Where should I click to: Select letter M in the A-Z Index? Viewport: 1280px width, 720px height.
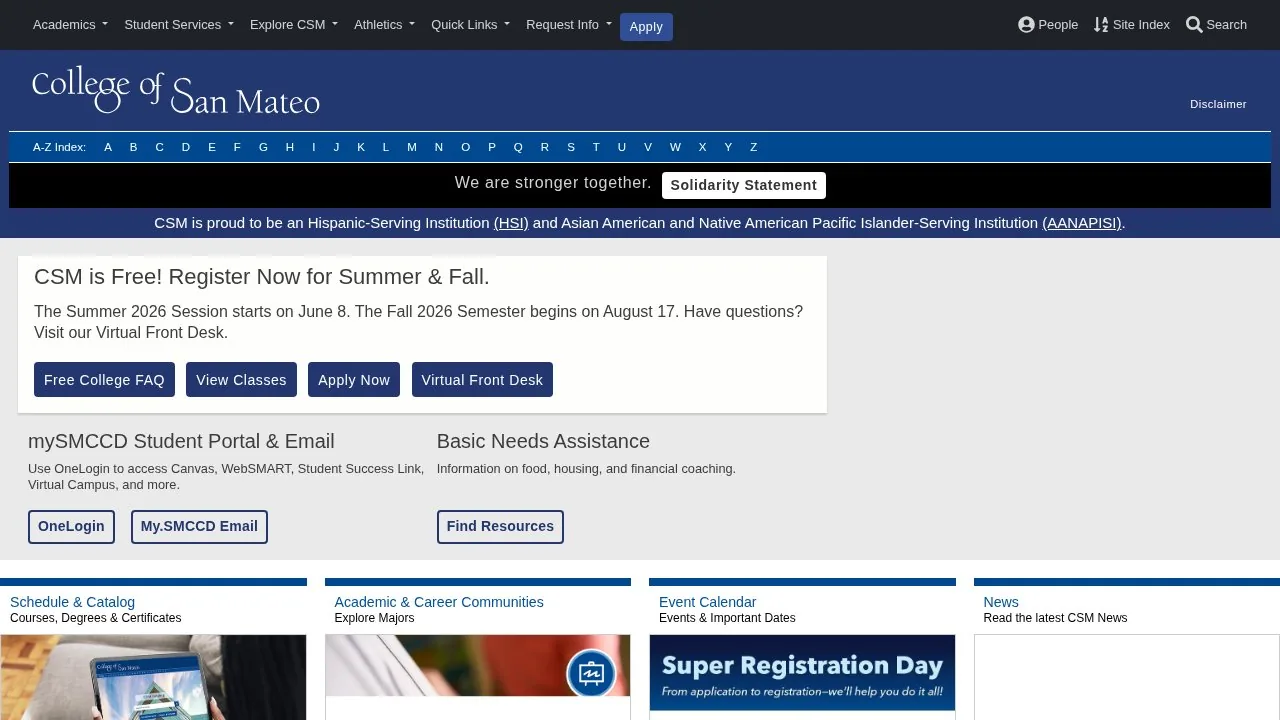(x=412, y=147)
